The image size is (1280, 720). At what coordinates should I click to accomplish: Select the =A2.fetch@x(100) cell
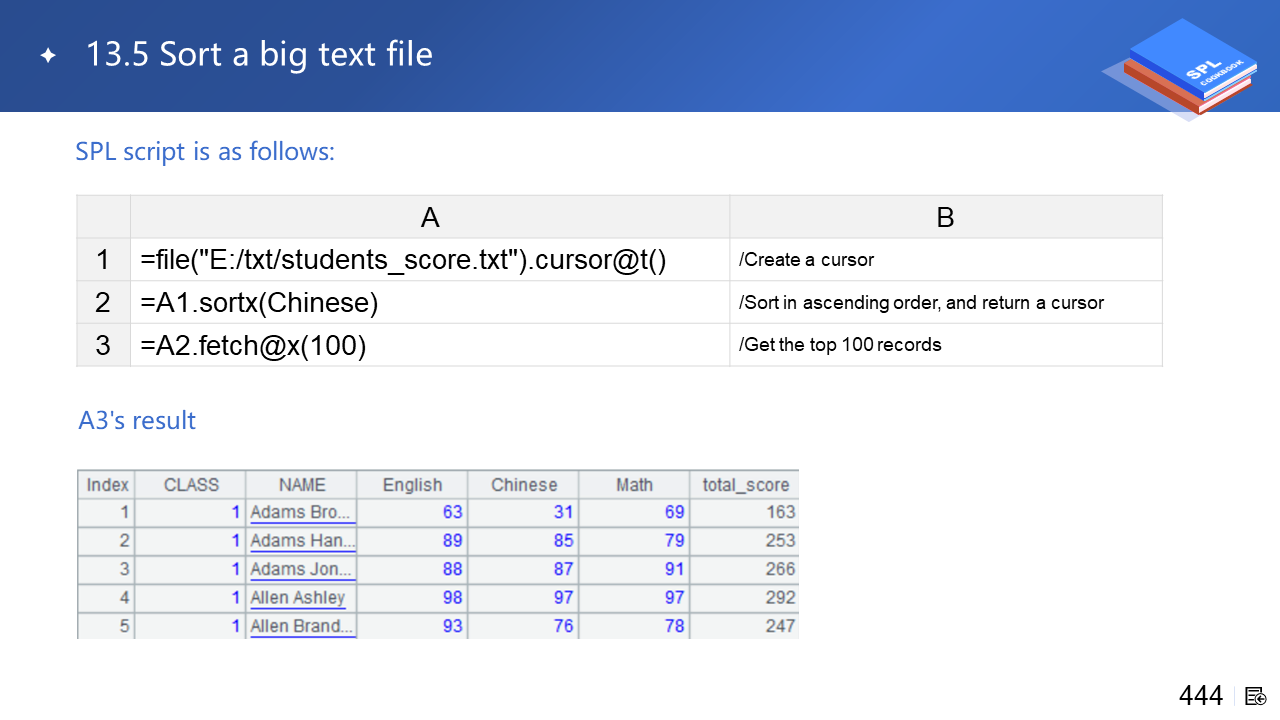[x=430, y=345]
